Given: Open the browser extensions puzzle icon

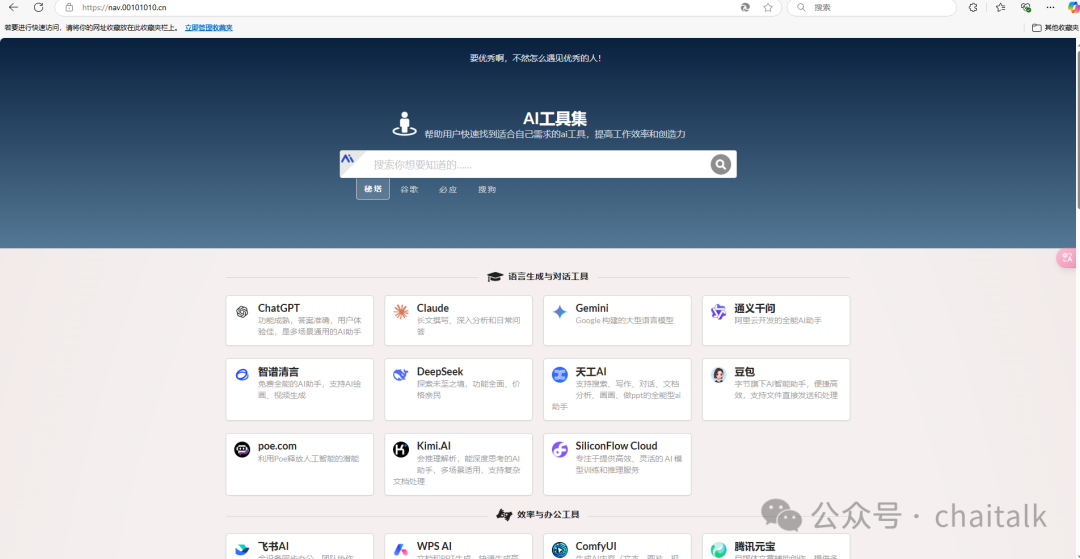Looking at the screenshot, I should click(973, 8).
